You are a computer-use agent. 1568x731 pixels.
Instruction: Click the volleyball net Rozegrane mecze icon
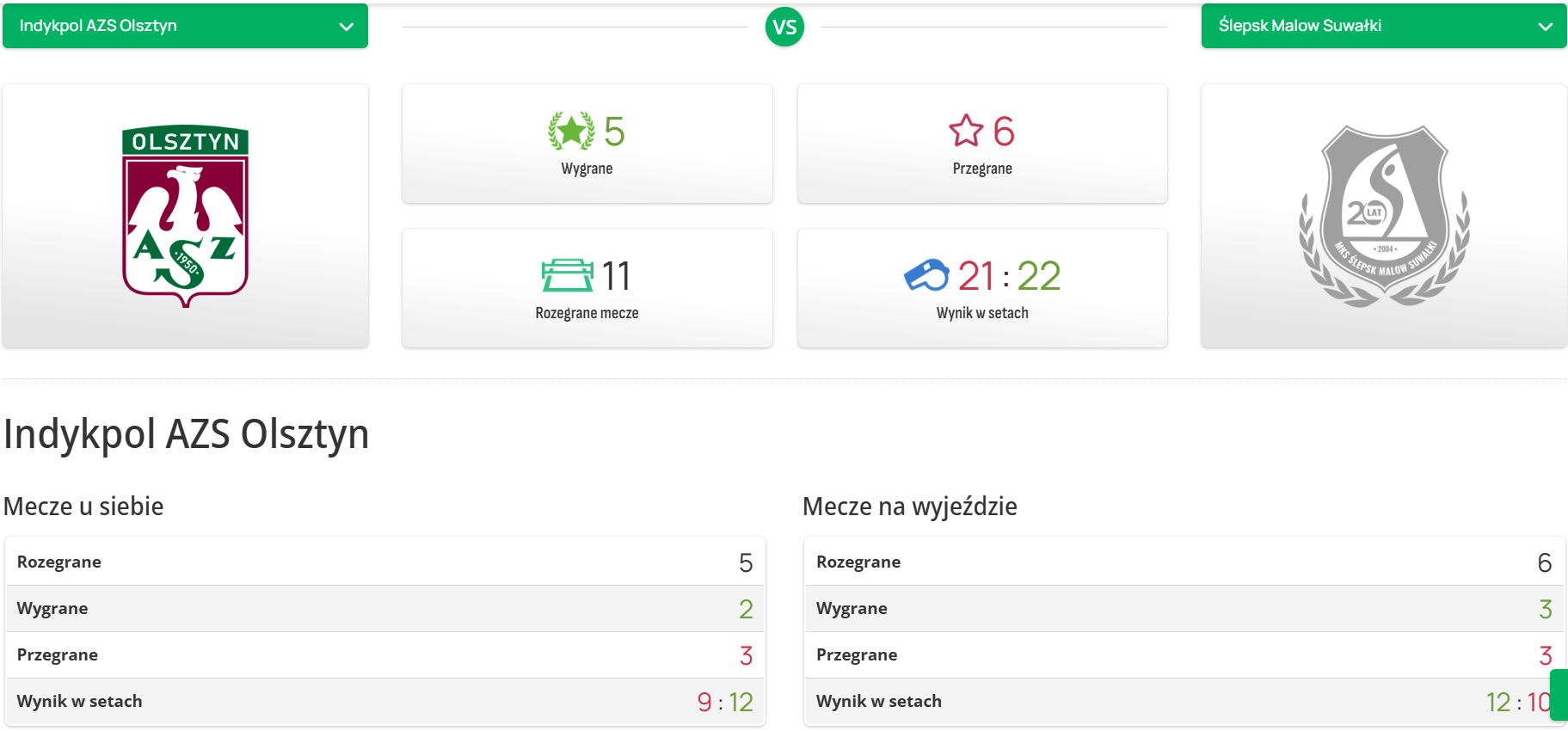(568, 276)
